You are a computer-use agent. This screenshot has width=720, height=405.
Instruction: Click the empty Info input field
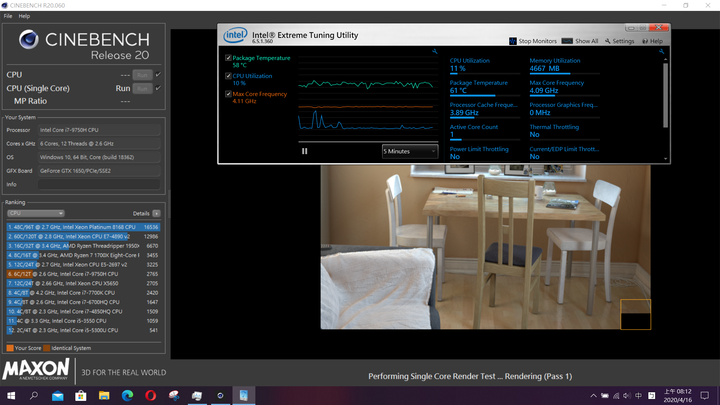99,184
